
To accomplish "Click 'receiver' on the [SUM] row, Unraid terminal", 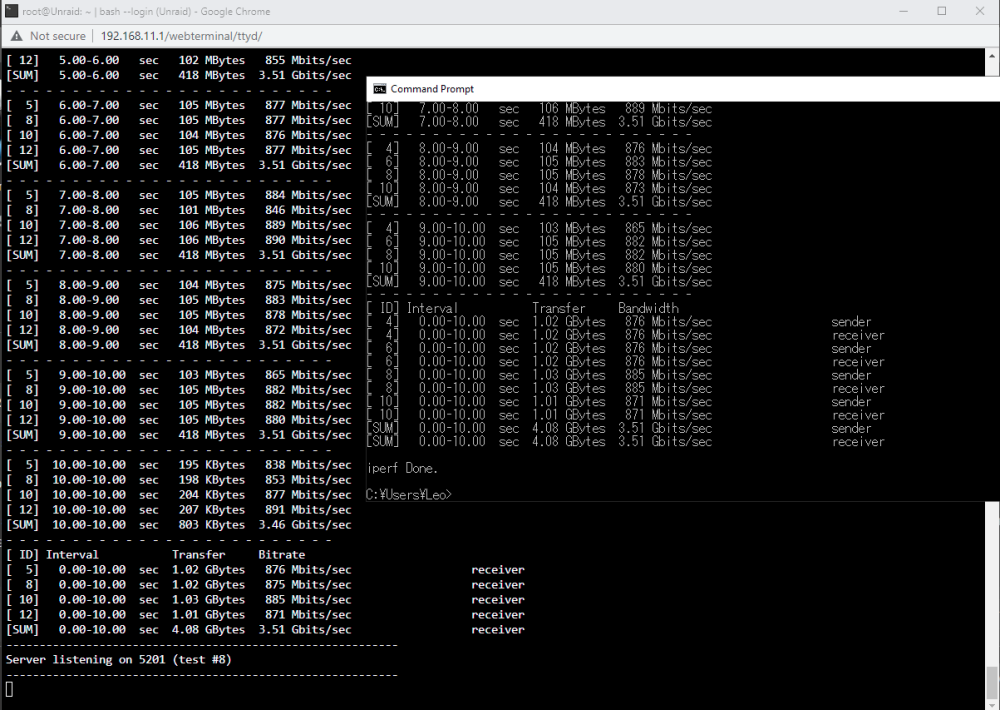I will pyautogui.click(x=498, y=630).
